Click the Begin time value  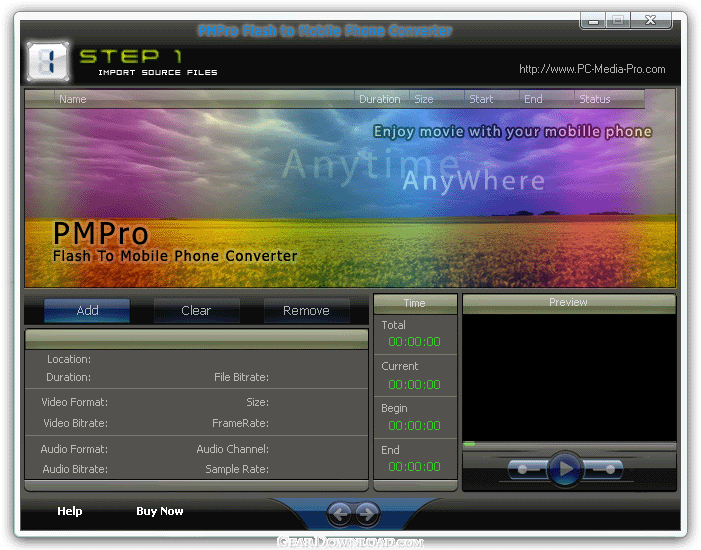[x=414, y=426]
